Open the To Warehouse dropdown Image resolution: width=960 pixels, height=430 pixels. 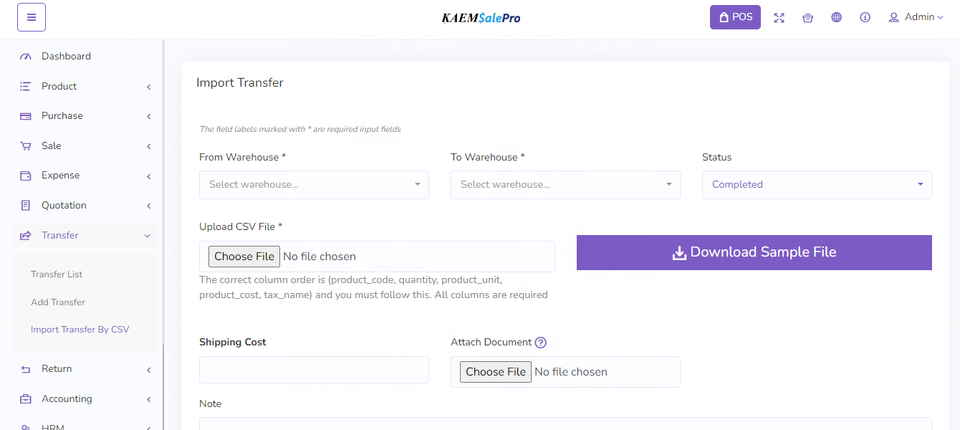pyautogui.click(x=565, y=185)
